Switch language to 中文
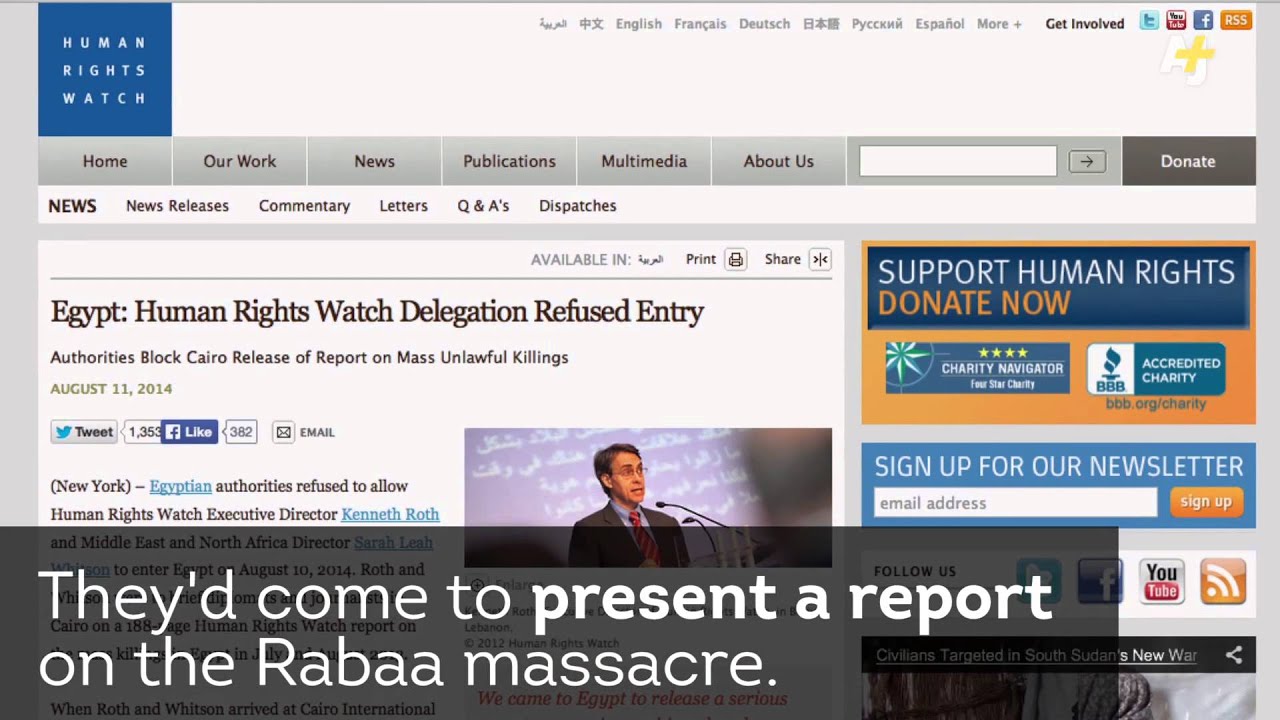 [591, 24]
